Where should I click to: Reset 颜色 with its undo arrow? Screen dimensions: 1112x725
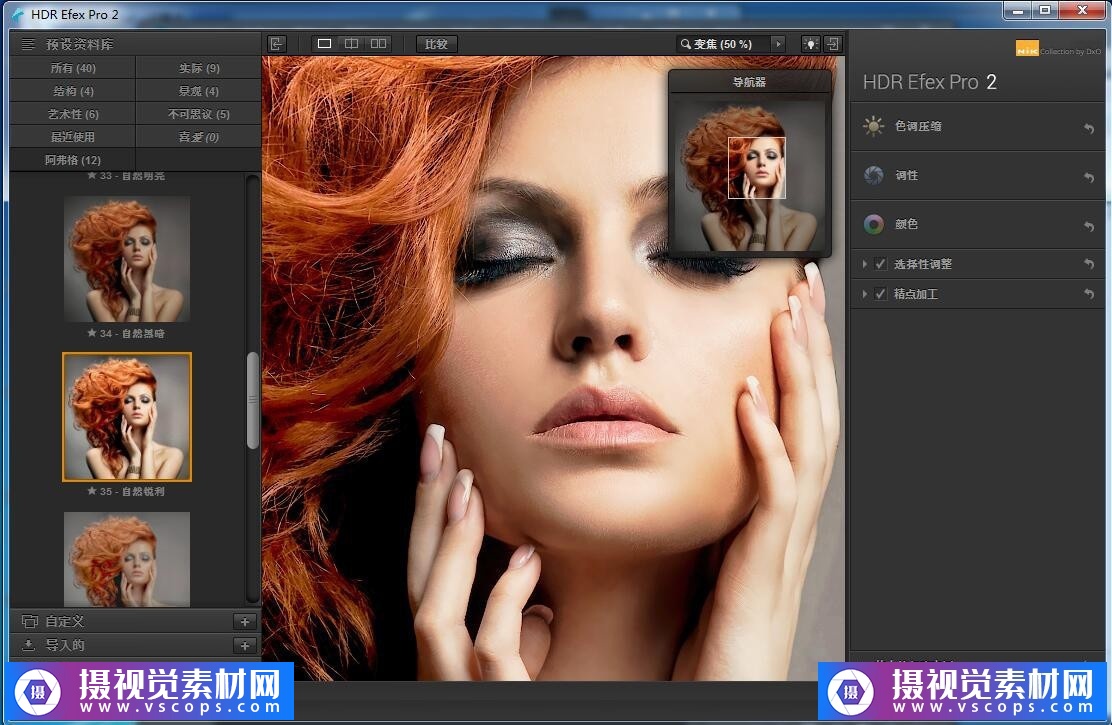pos(1089,226)
